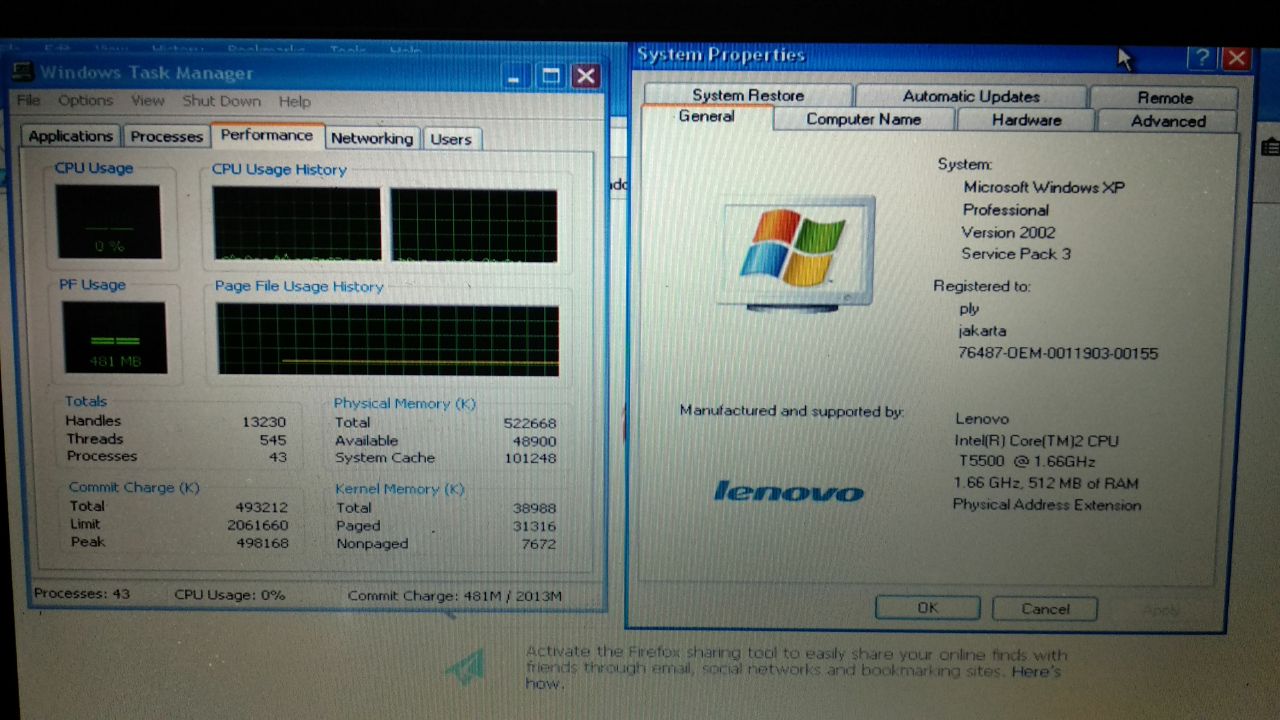Open the File menu in Task Manager
The image size is (1280, 720).
28,100
